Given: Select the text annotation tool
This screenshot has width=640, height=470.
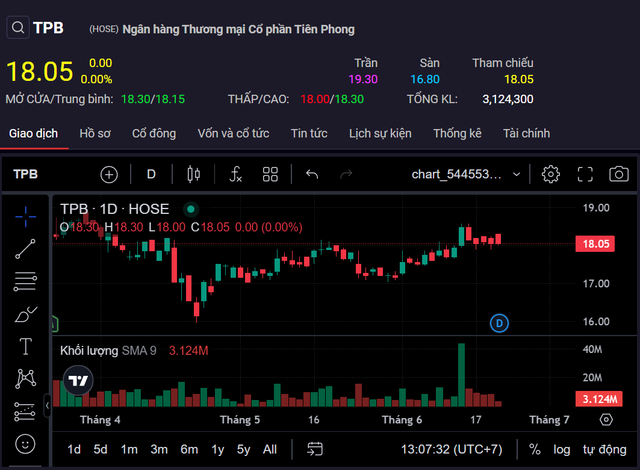Looking at the screenshot, I should click(25, 346).
